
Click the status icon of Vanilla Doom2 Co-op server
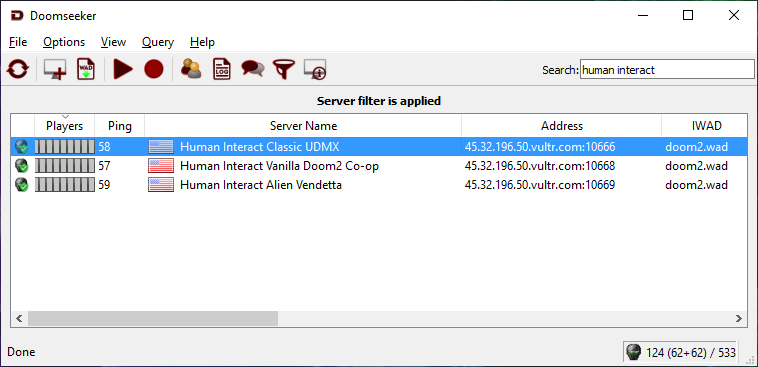(x=22, y=166)
